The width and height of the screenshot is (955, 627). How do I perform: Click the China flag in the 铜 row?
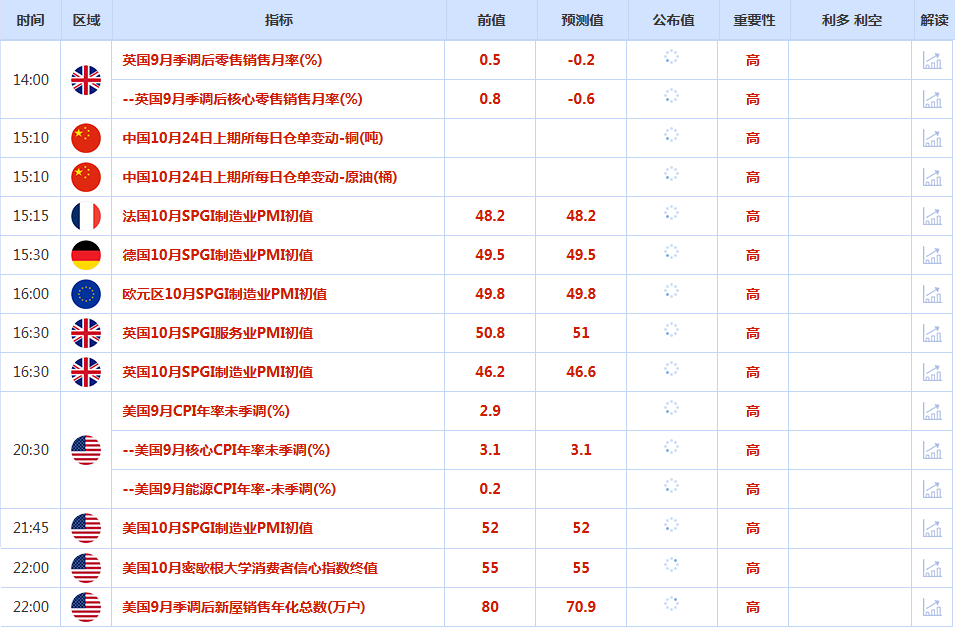point(86,138)
